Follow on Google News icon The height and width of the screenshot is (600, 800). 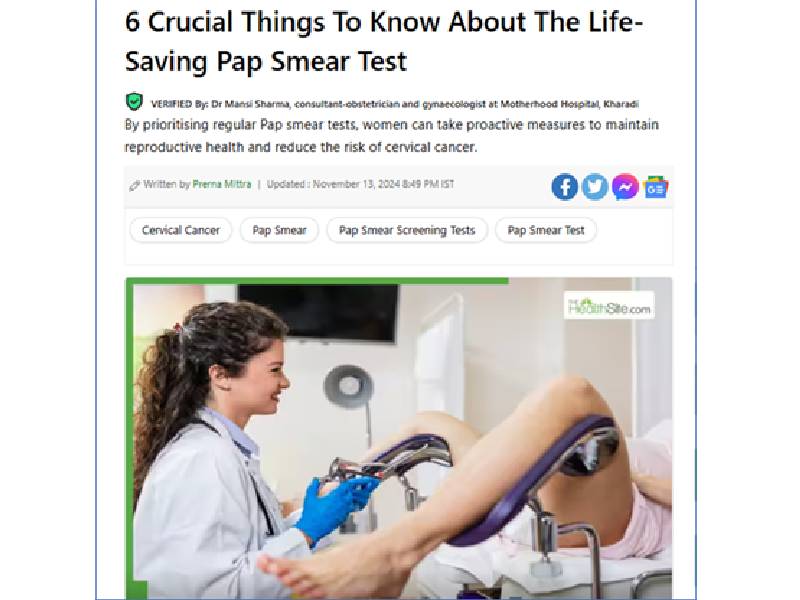(x=656, y=187)
